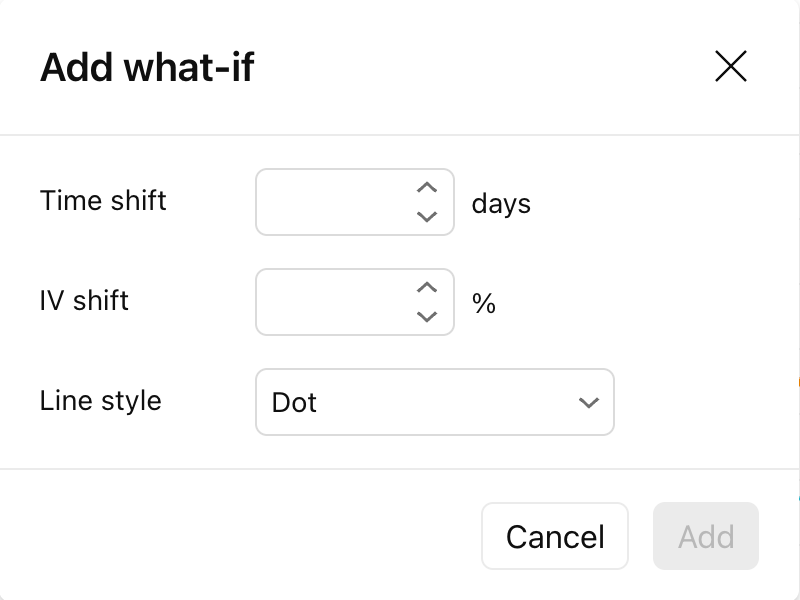Screen dimensions: 800x600
Task: Decrease the Time shift days value
Action: [x=427, y=216]
